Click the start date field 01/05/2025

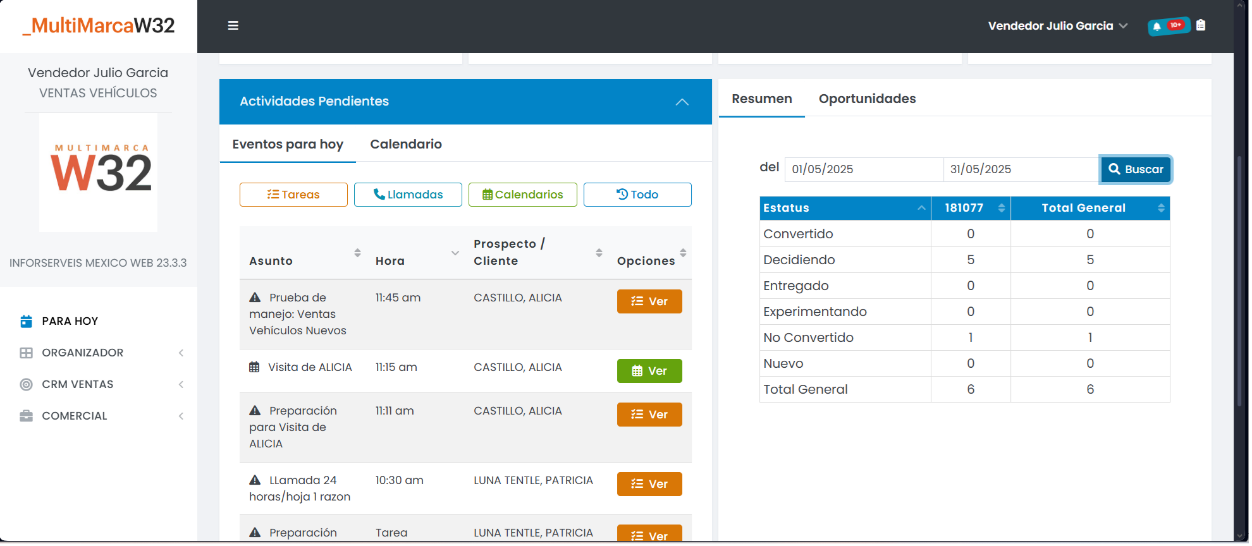coord(863,169)
